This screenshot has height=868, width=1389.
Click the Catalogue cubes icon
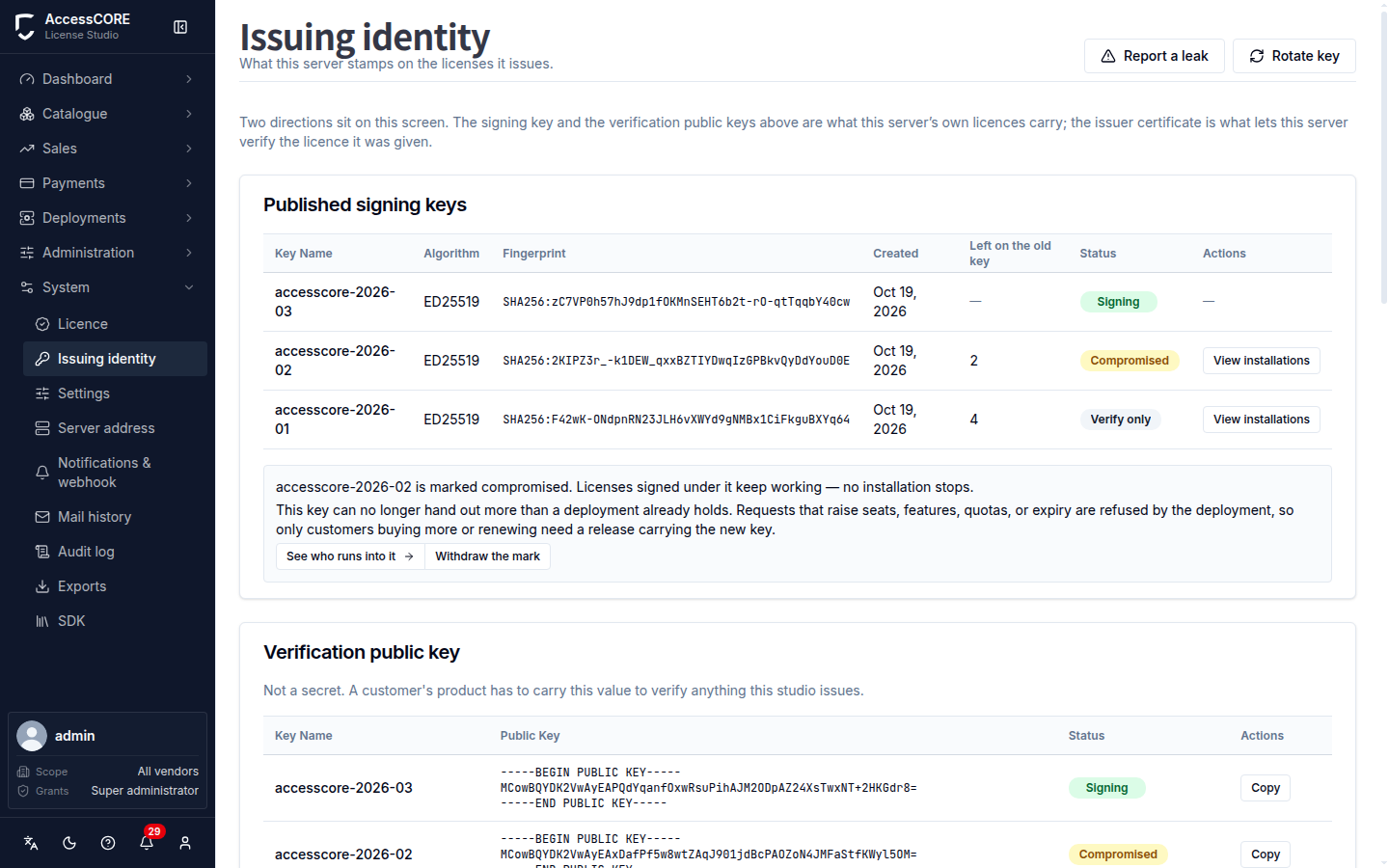(x=27, y=114)
